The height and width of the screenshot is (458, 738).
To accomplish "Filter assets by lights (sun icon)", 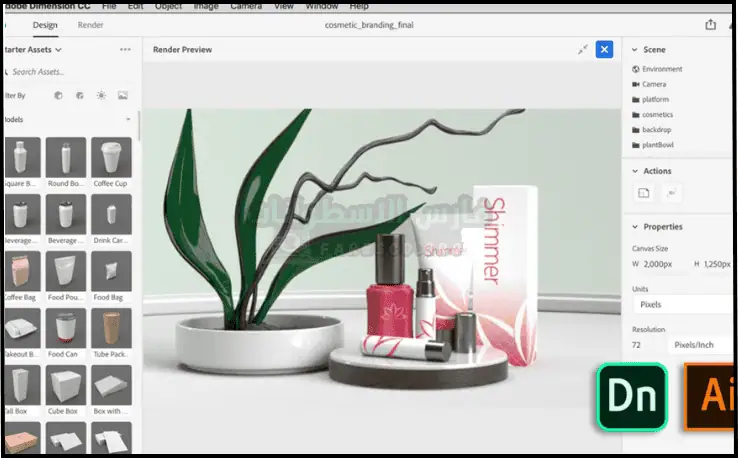I will (x=101, y=95).
